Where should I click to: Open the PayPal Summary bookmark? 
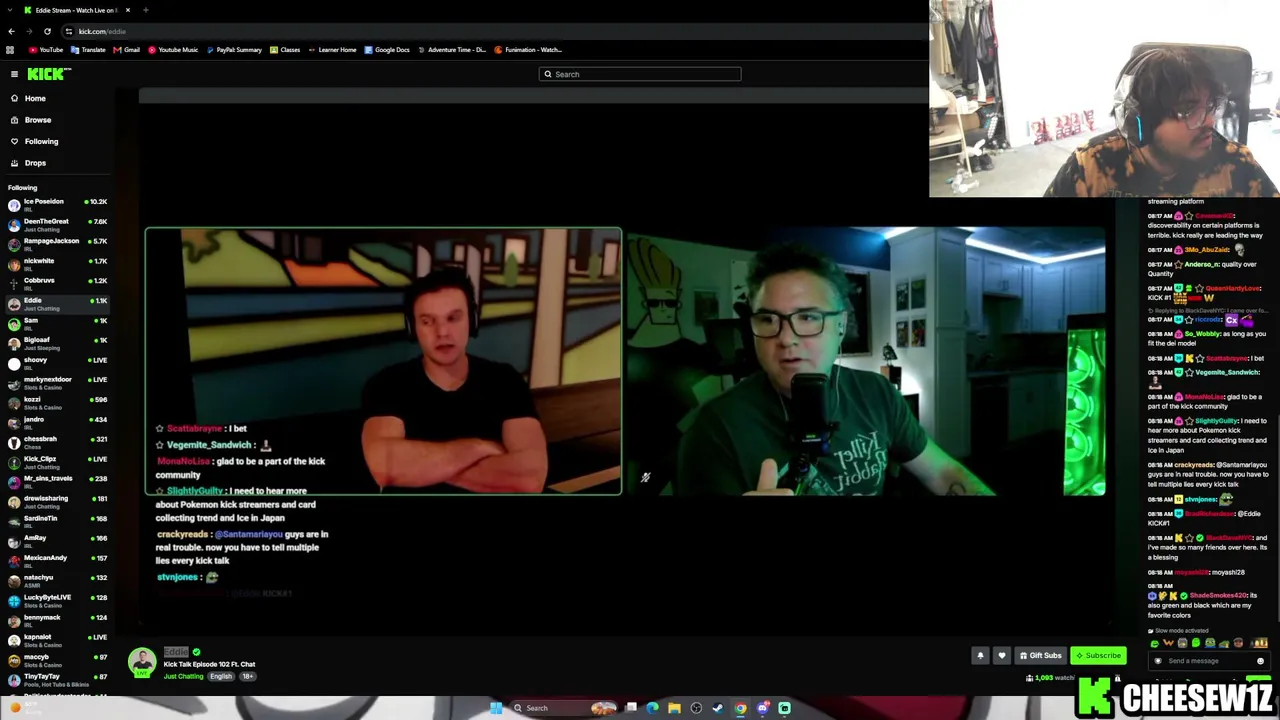pyautogui.click(x=233, y=50)
